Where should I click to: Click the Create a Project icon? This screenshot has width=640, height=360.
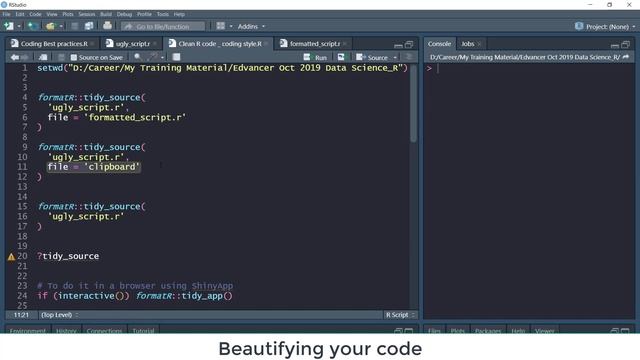pyautogui.click(x=33, y=26)
